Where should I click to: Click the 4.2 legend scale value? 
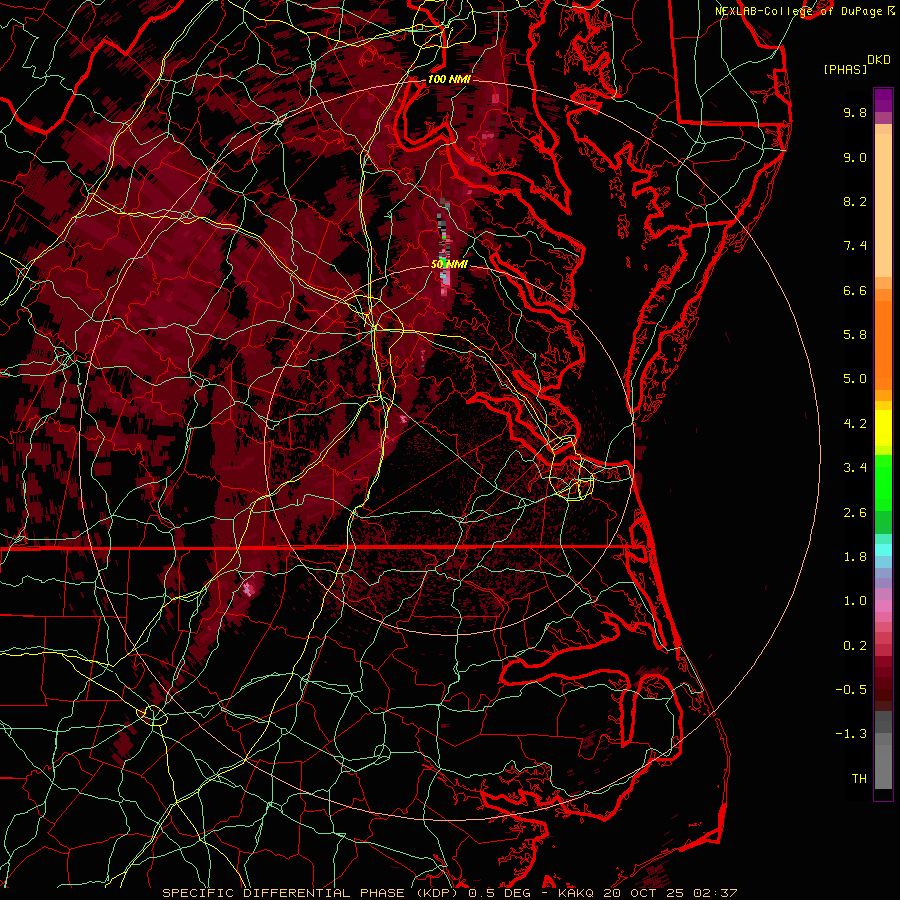855,424
